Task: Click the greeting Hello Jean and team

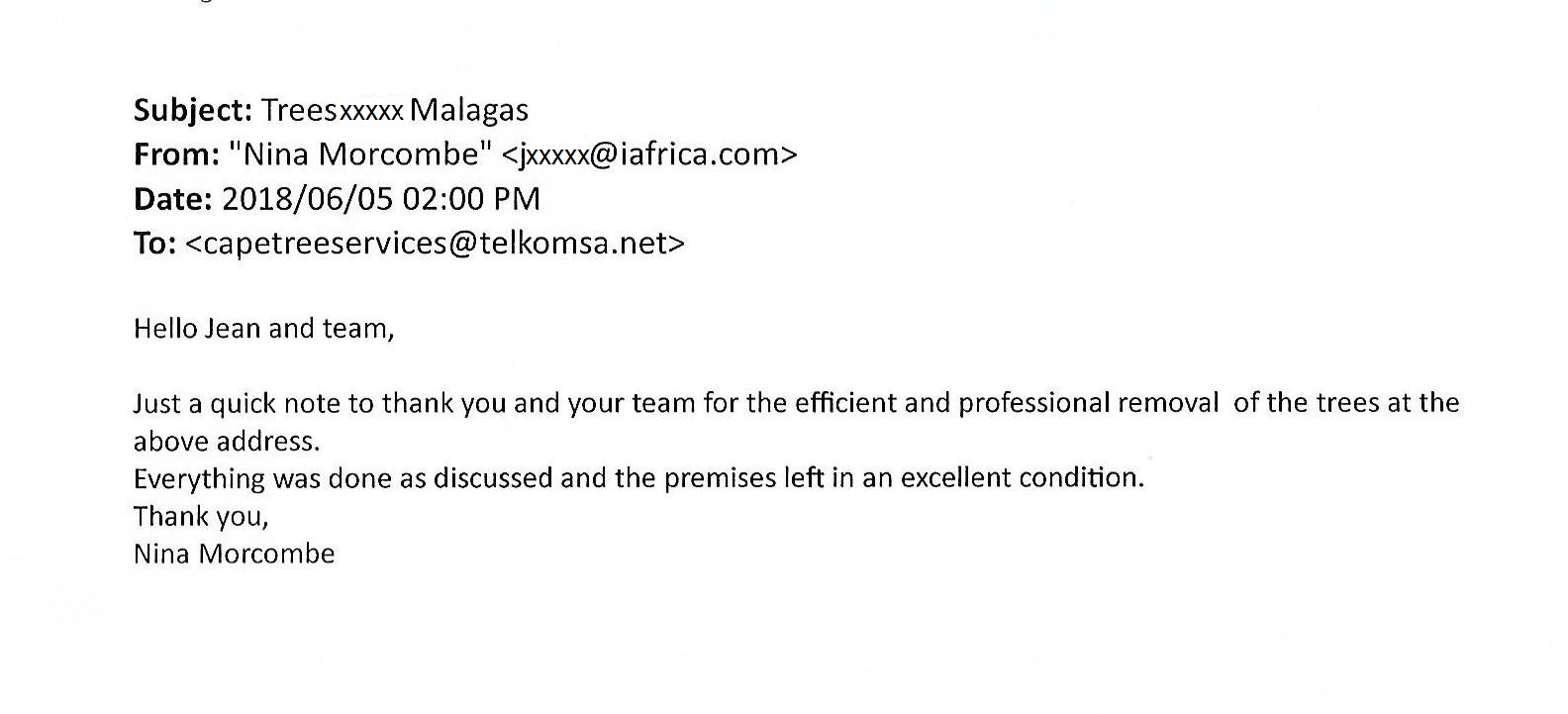Action: pos(263,329)
